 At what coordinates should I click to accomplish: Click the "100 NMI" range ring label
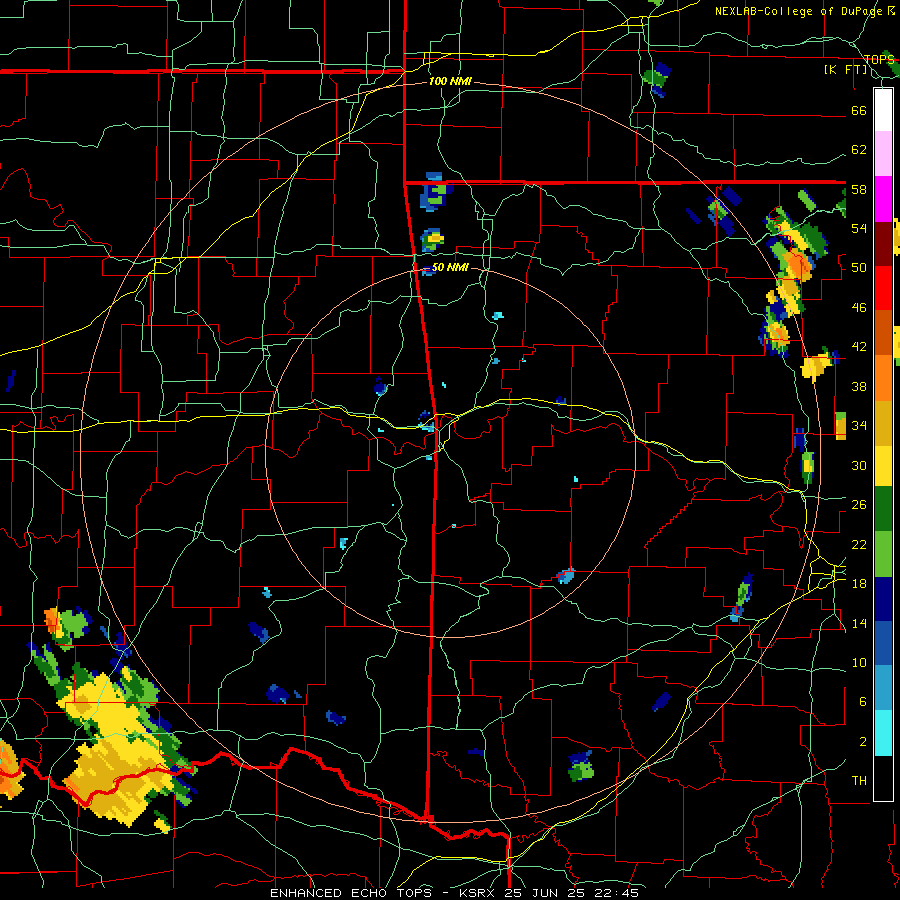pyautogui.click(x=450, y=82)
